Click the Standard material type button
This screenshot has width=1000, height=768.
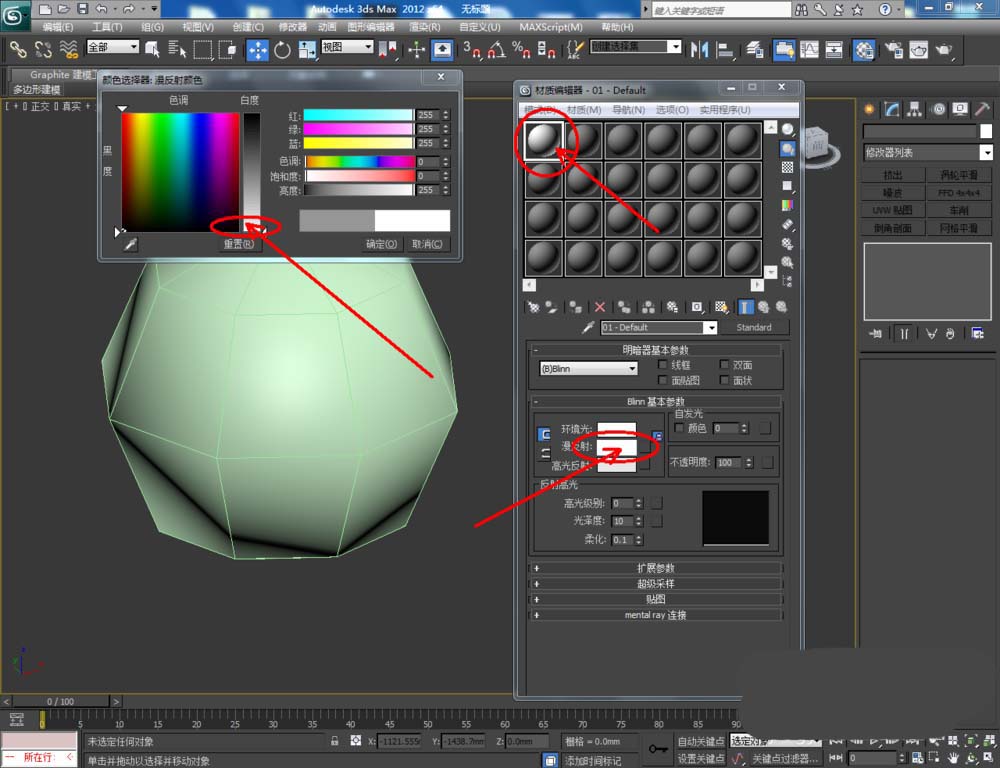pos(754,327)
